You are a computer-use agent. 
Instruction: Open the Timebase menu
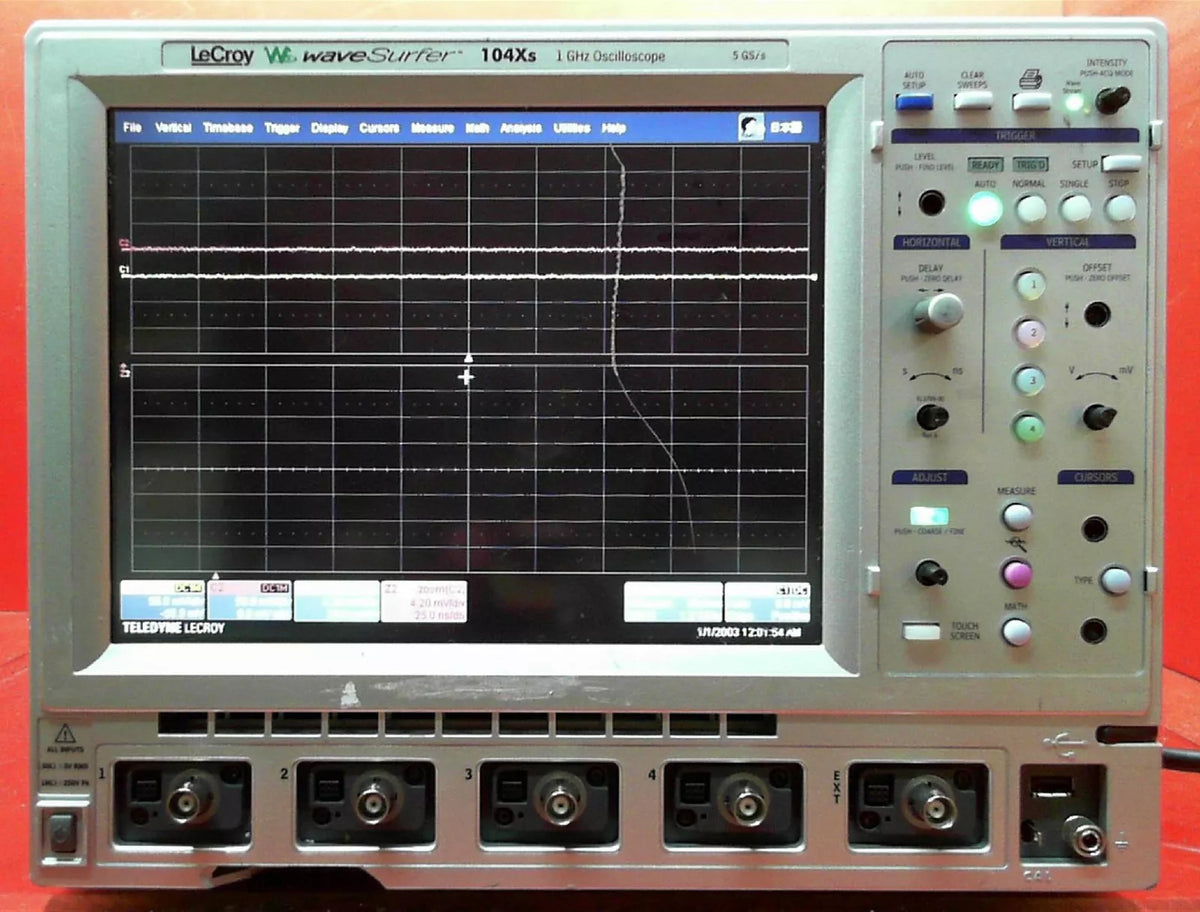(228, 128)
